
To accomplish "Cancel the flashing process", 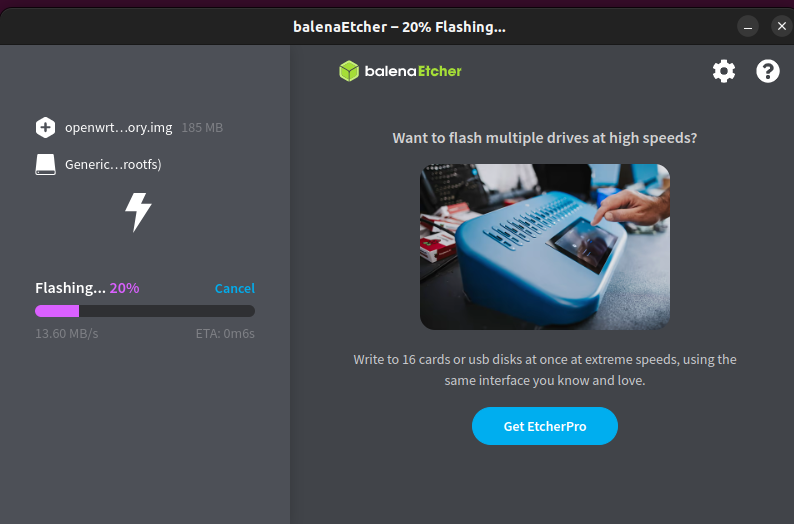I will (x=234, y=288).
